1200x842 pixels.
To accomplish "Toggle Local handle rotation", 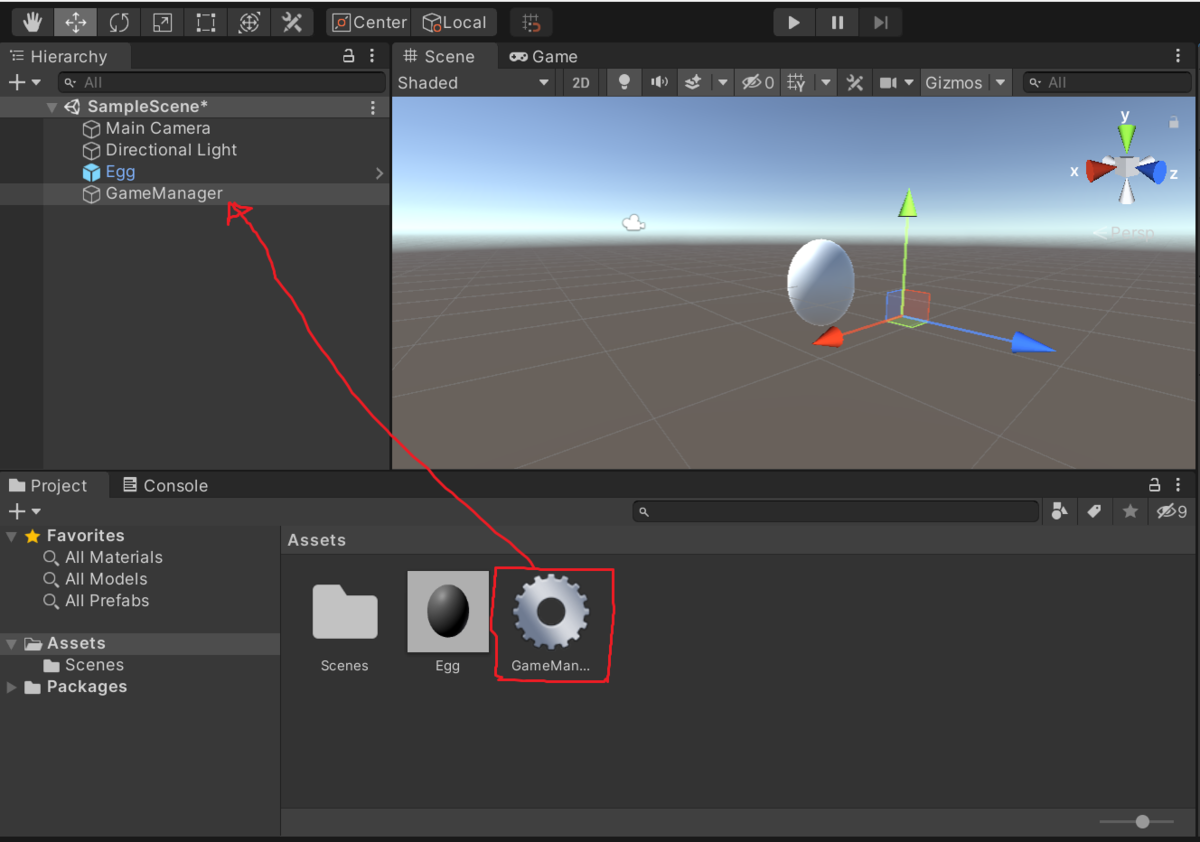I will pos(454,22).
